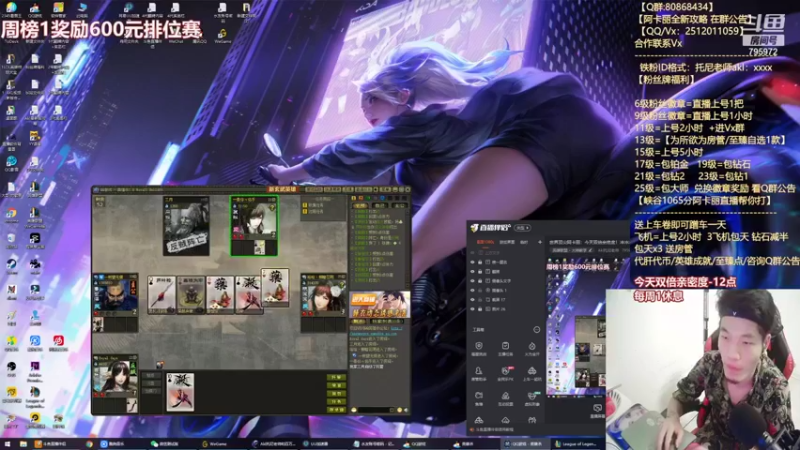
Task: Select Google Chrome desktop shortcut icon
Action: point(11,215)
